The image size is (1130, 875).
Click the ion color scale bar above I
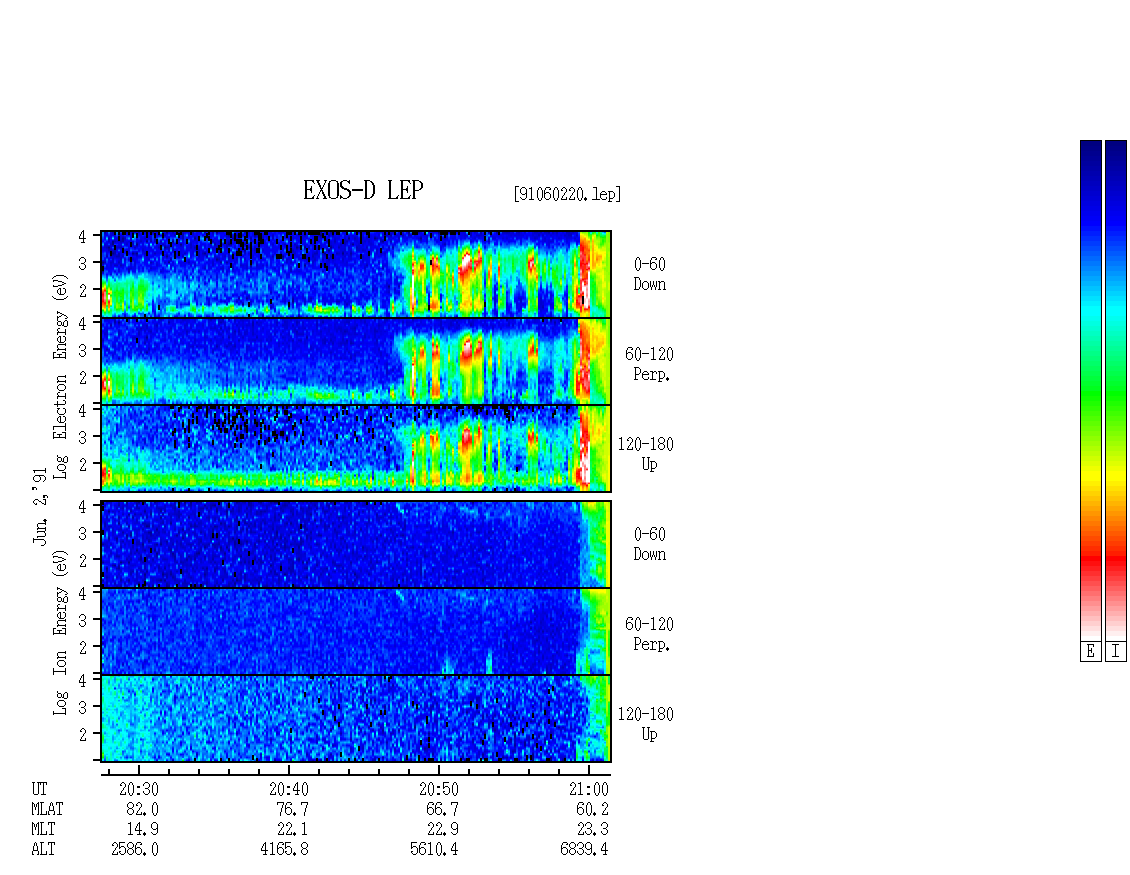pos(1116,390)
